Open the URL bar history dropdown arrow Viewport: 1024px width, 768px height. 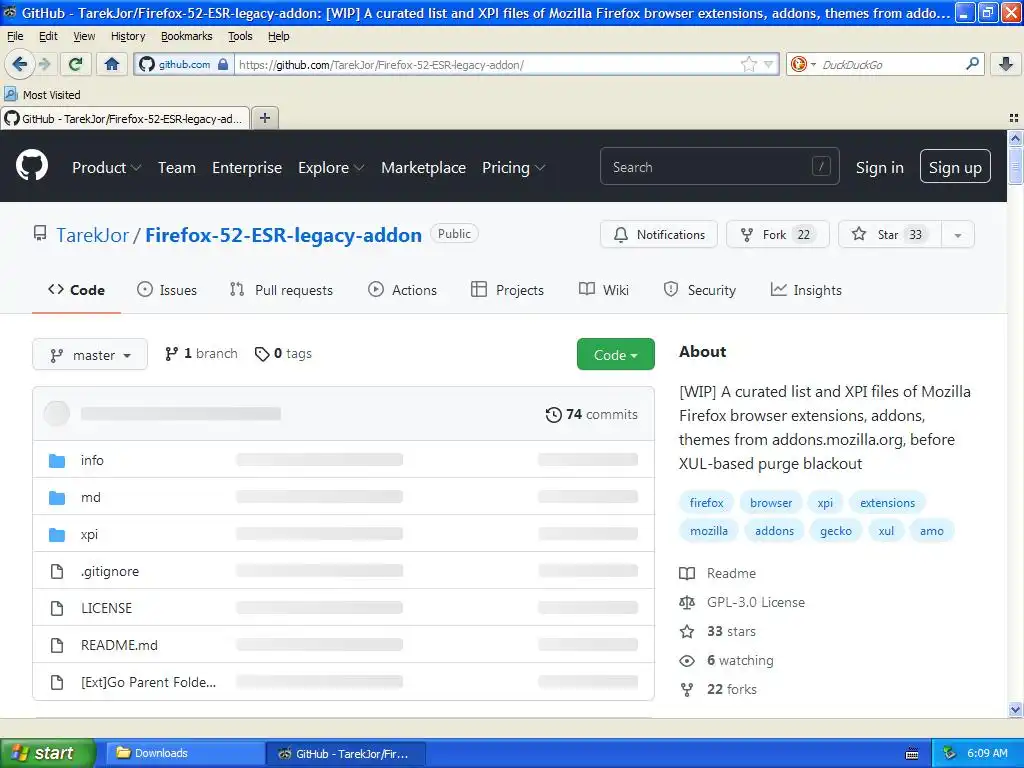coord(769,64)
